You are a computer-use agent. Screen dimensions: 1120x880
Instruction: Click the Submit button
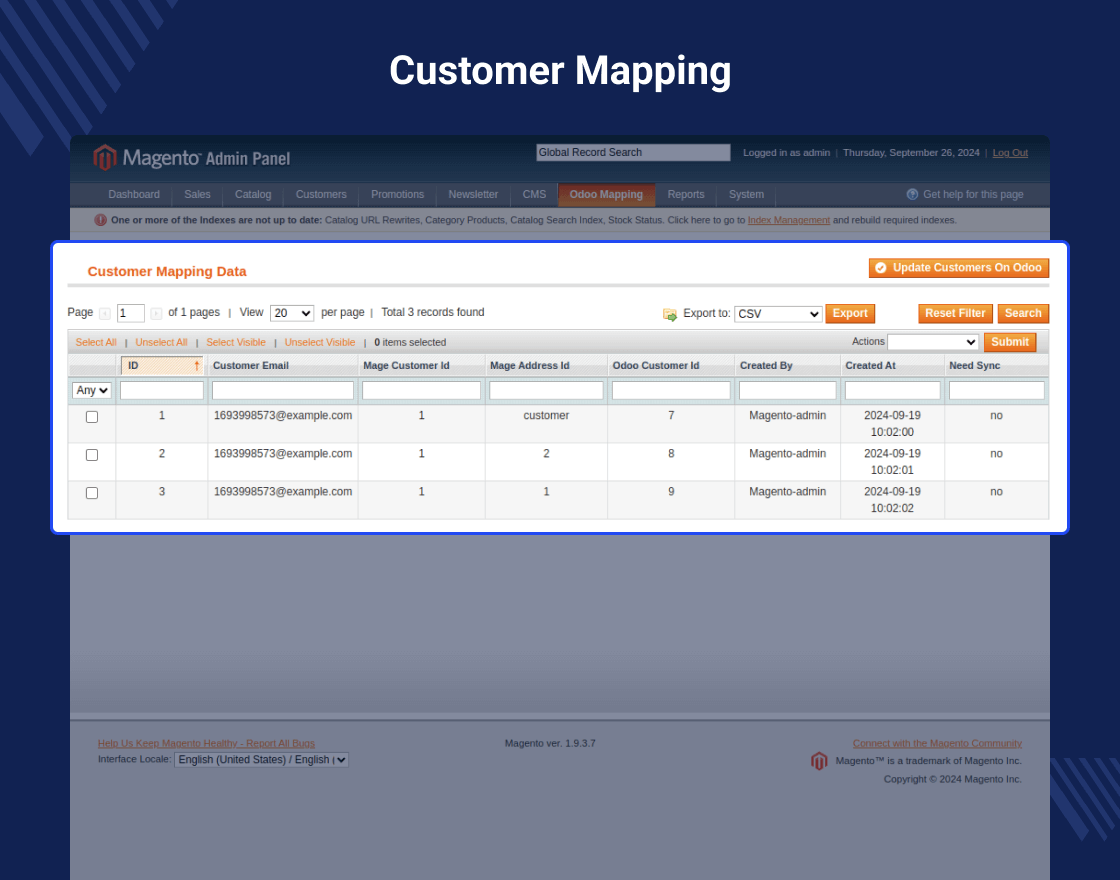pos(1010,342)
